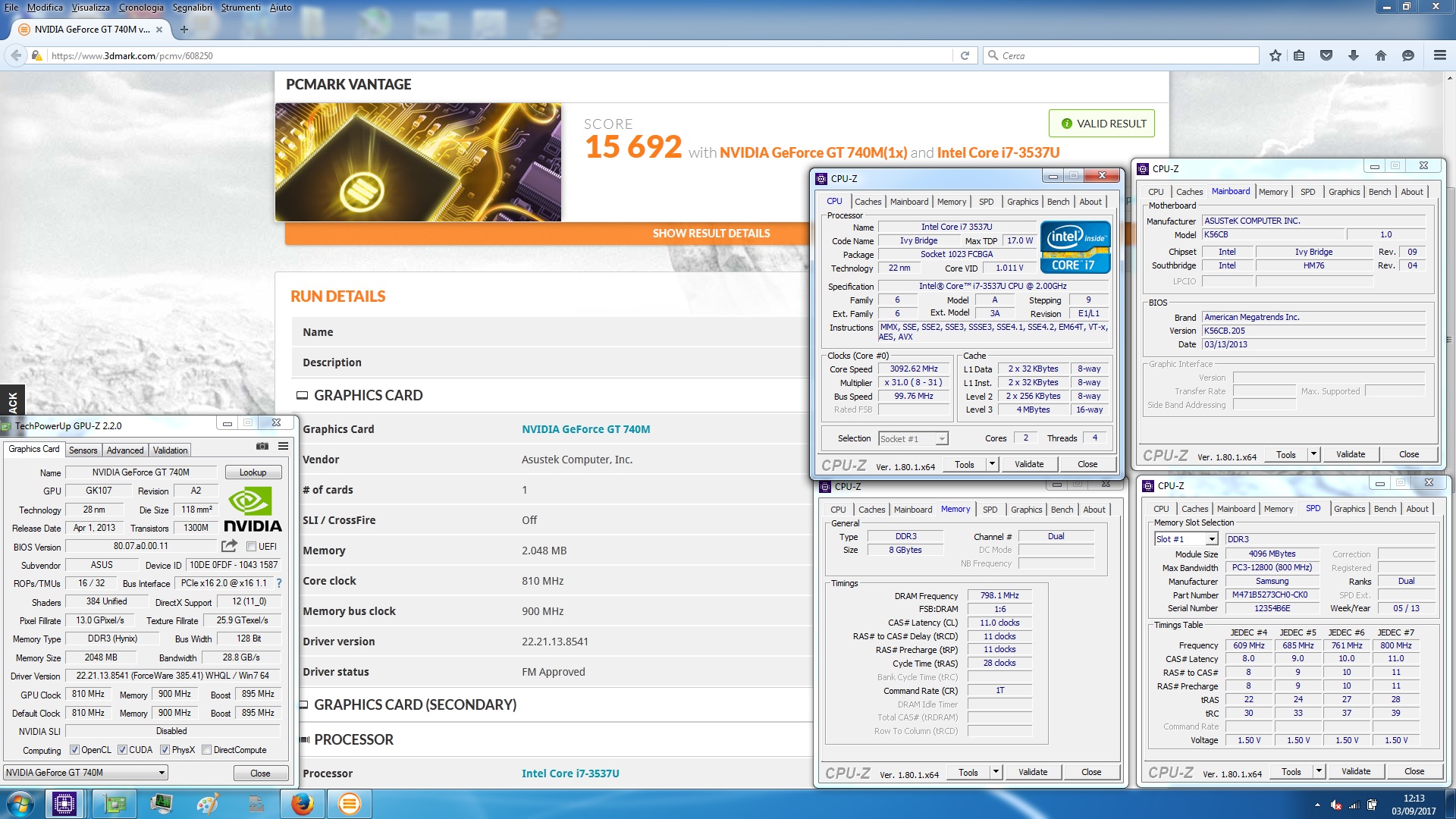Click the PCMark Vantage result thumbnail
Screen dimensions: 1456x819
(x=418, y=162)
